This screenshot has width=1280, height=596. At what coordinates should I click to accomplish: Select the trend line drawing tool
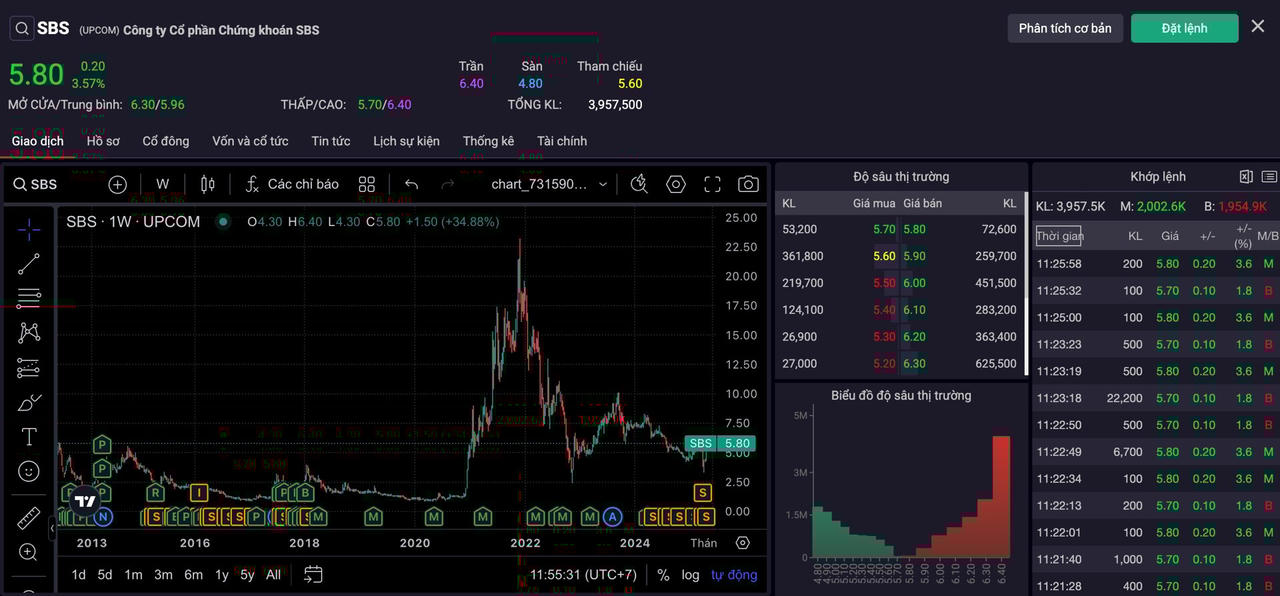[29, 264]
